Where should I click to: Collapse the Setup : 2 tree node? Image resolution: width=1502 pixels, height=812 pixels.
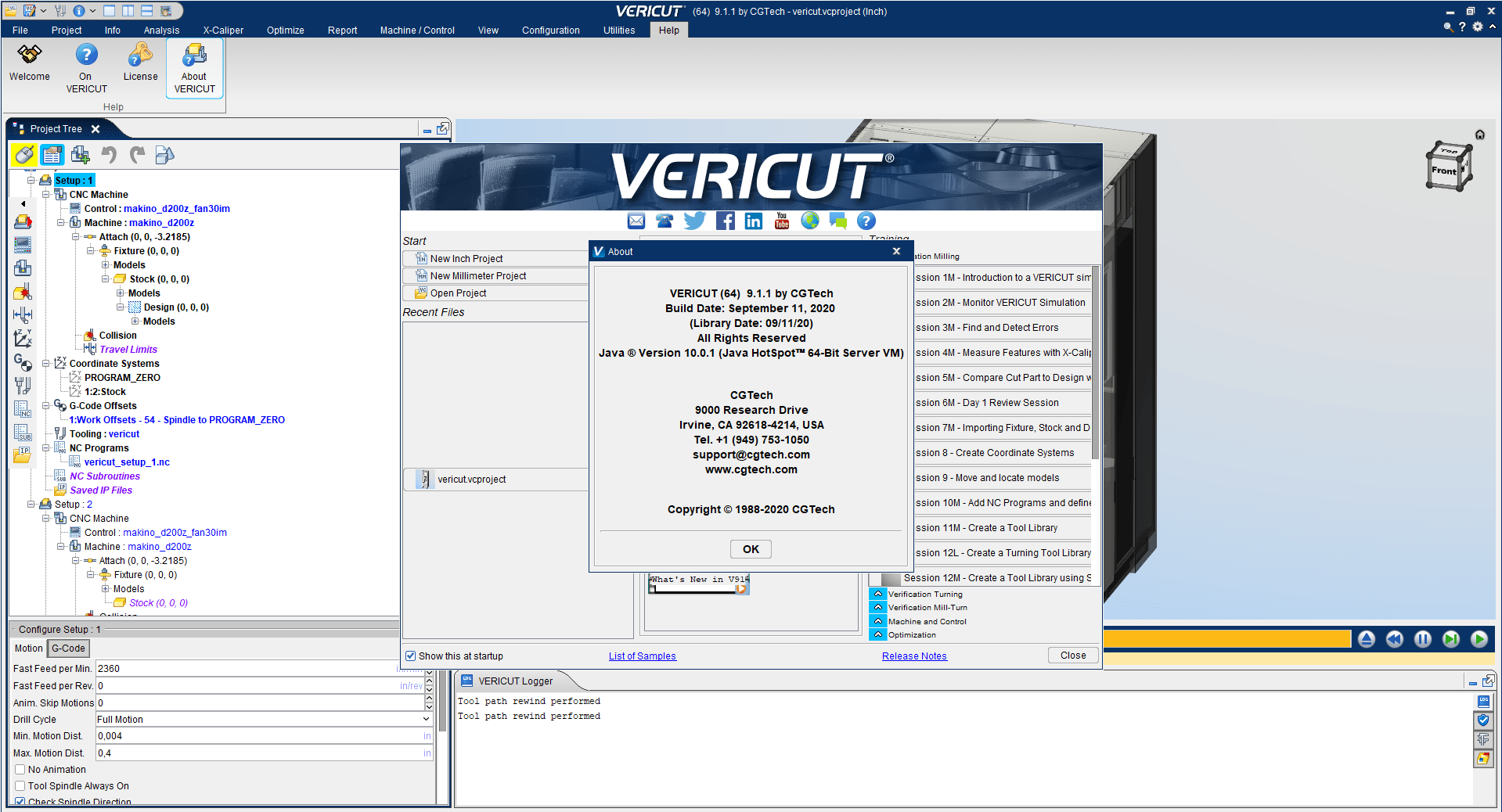point(31,505)
